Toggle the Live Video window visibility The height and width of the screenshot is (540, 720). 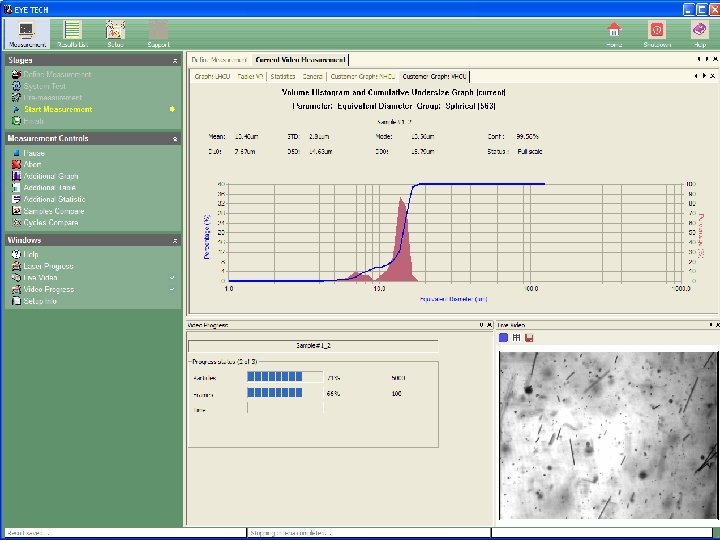coord(40,278)
